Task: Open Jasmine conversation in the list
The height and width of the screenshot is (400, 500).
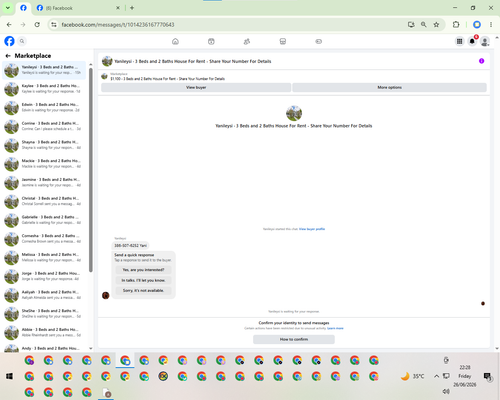Action: pos(44,182)
